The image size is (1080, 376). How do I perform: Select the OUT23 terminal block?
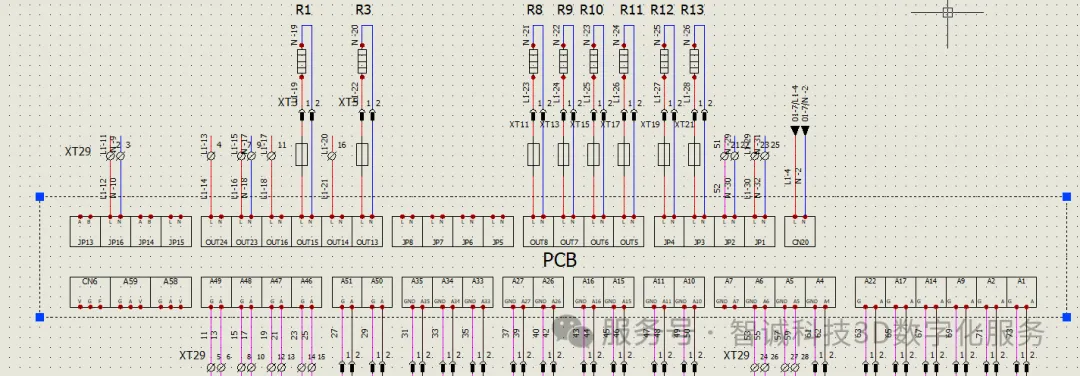tap(247, 232)
